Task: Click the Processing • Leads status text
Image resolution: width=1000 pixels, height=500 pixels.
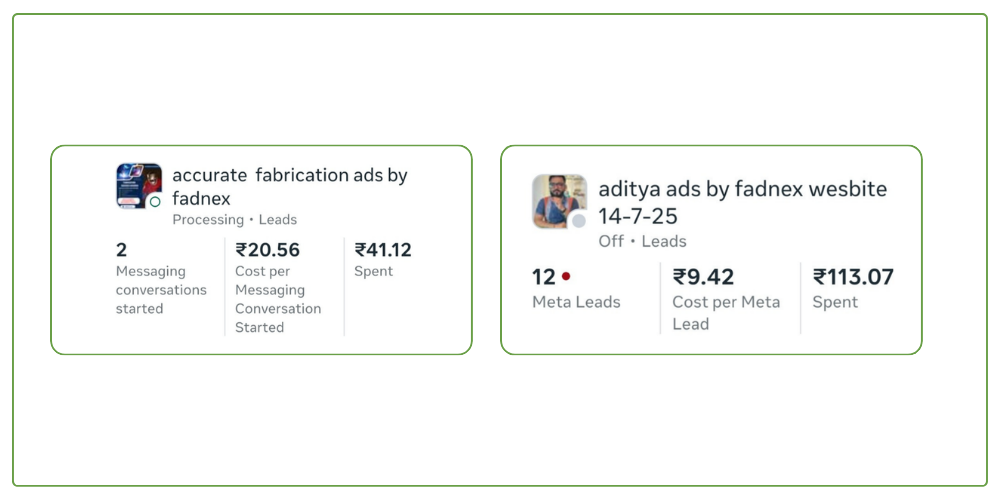Action: tap(234, 220)
